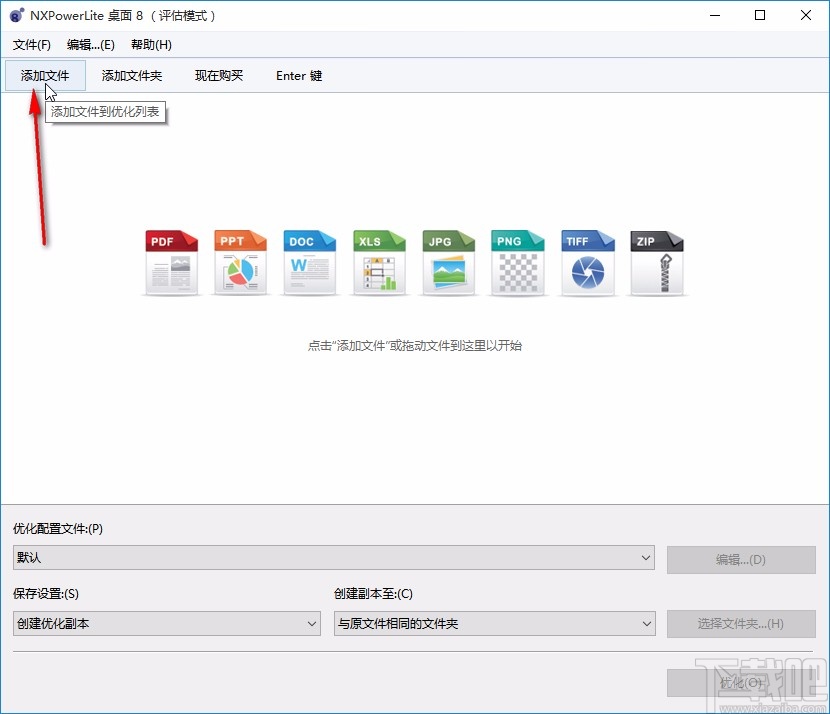Expand the 优化配置文件 dropdown showing 默认
The image size is (830, 714).
333,557
